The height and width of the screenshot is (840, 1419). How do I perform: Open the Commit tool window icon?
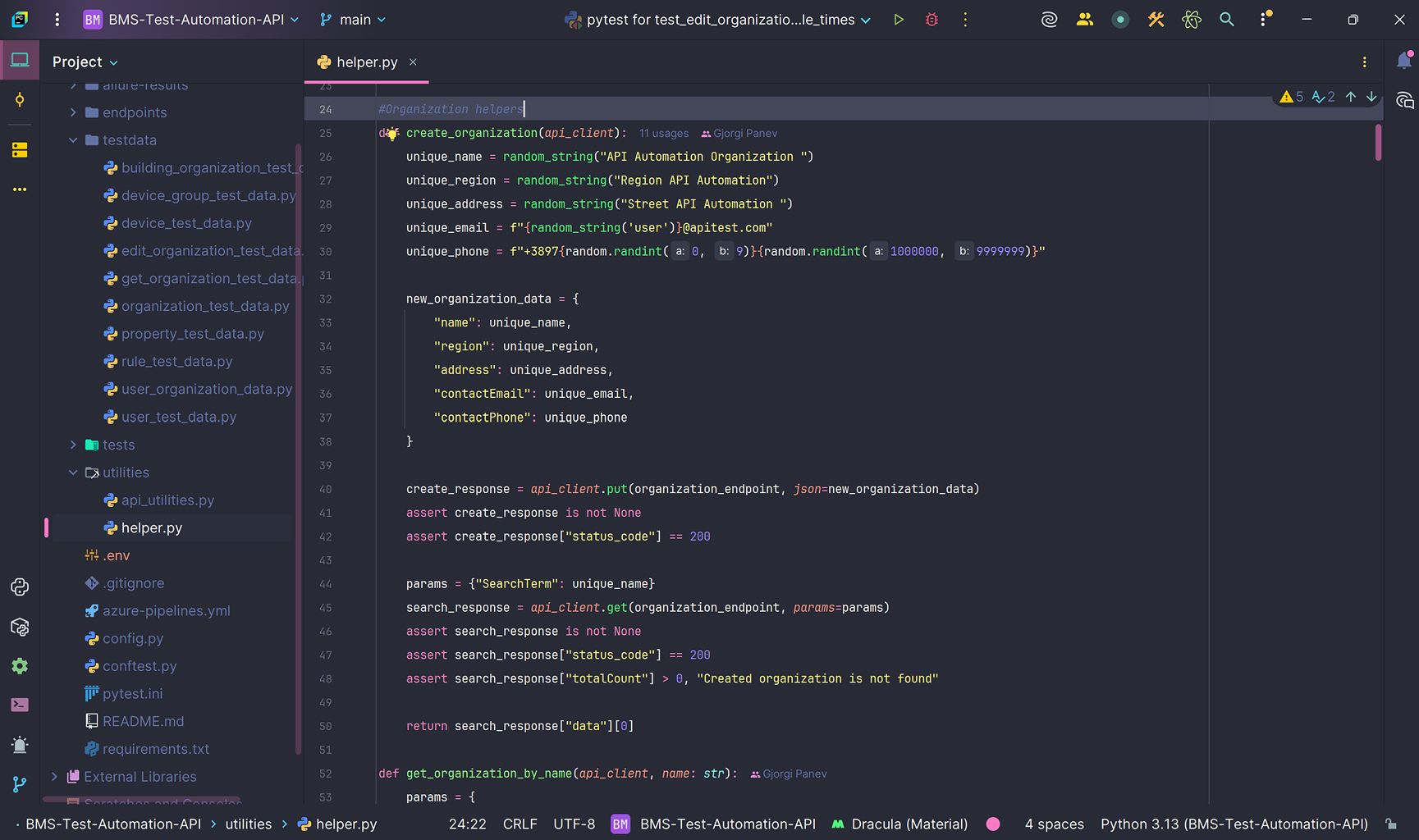20,100
